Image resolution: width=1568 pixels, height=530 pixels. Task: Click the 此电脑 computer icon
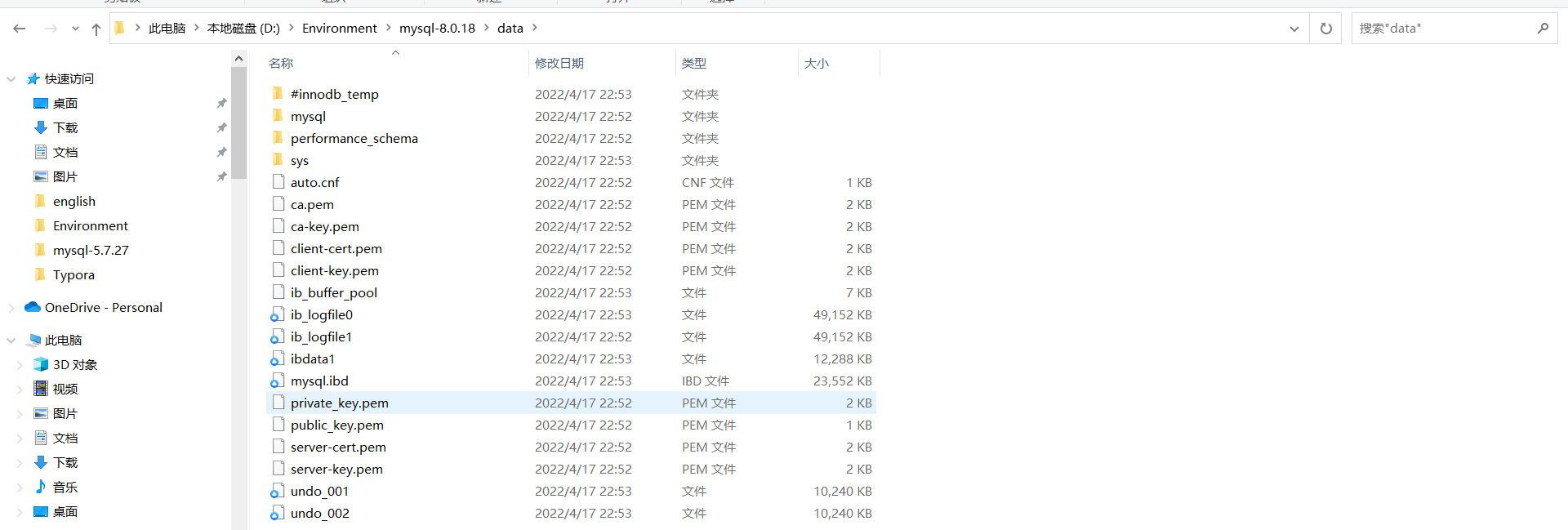coord(34,341)
